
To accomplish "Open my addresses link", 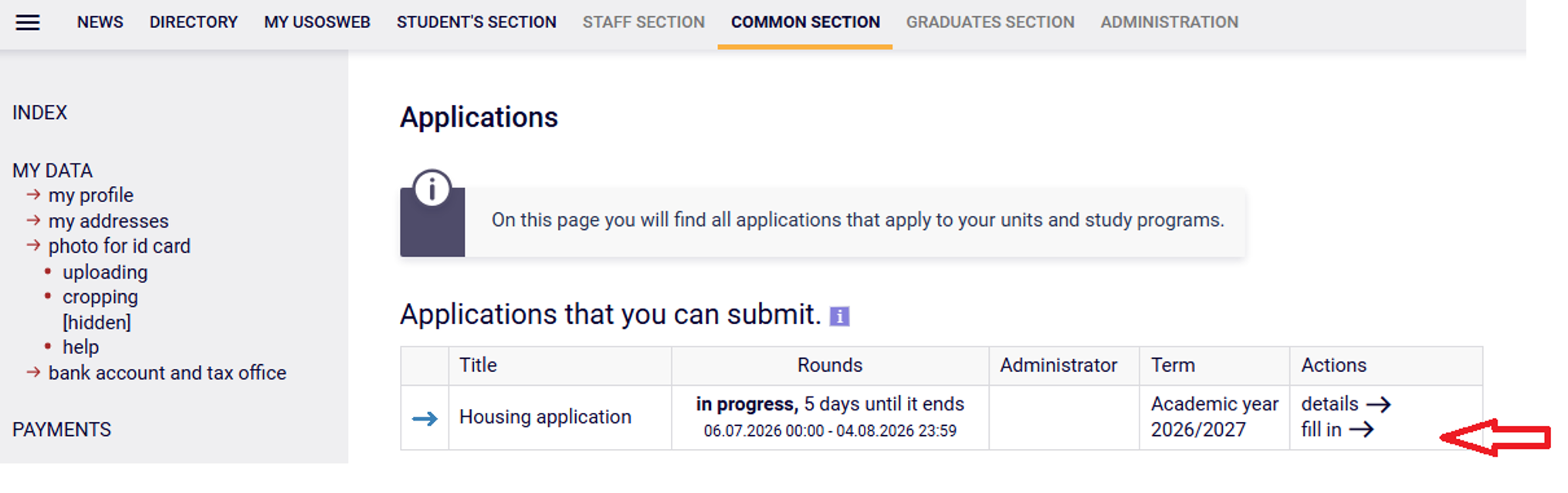I will [108, 221].
